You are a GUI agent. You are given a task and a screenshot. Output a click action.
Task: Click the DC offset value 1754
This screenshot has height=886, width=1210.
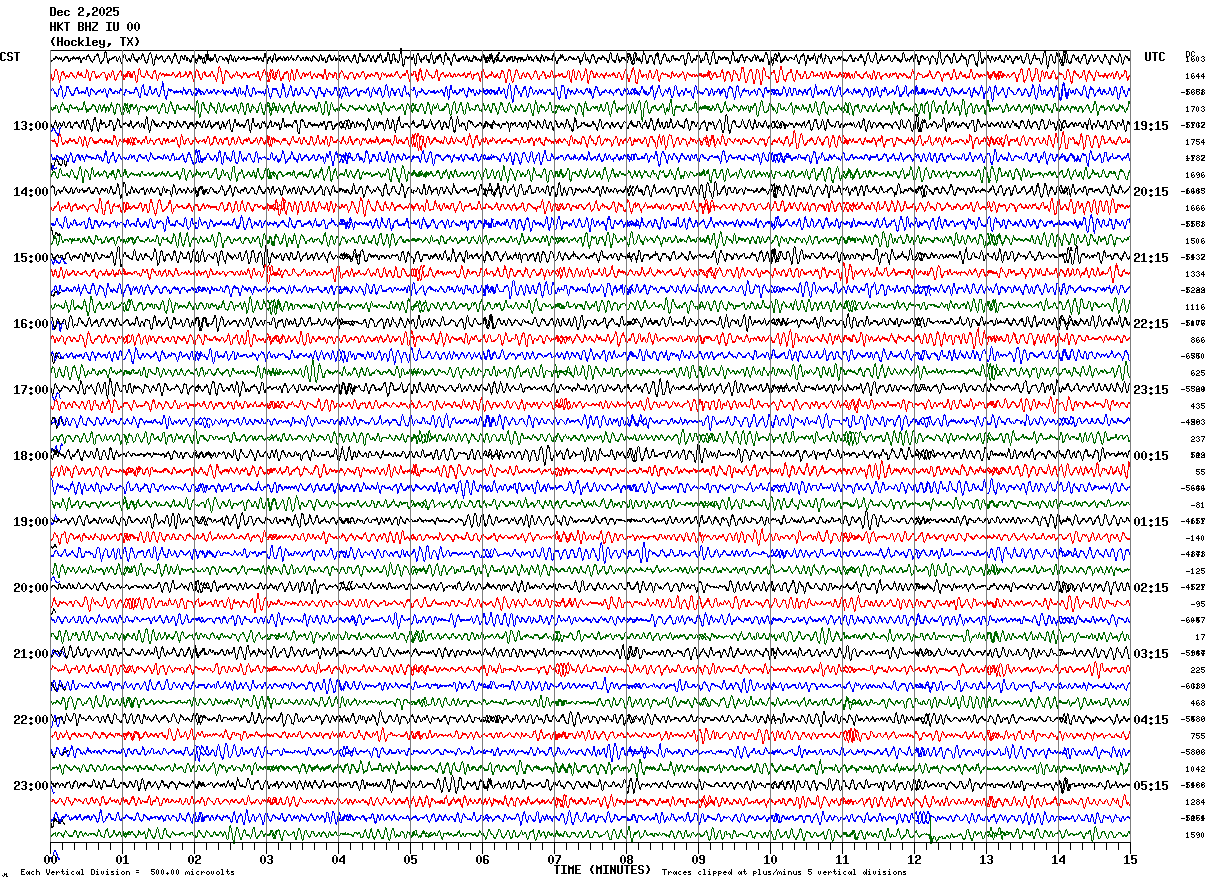coord(1195,142)
